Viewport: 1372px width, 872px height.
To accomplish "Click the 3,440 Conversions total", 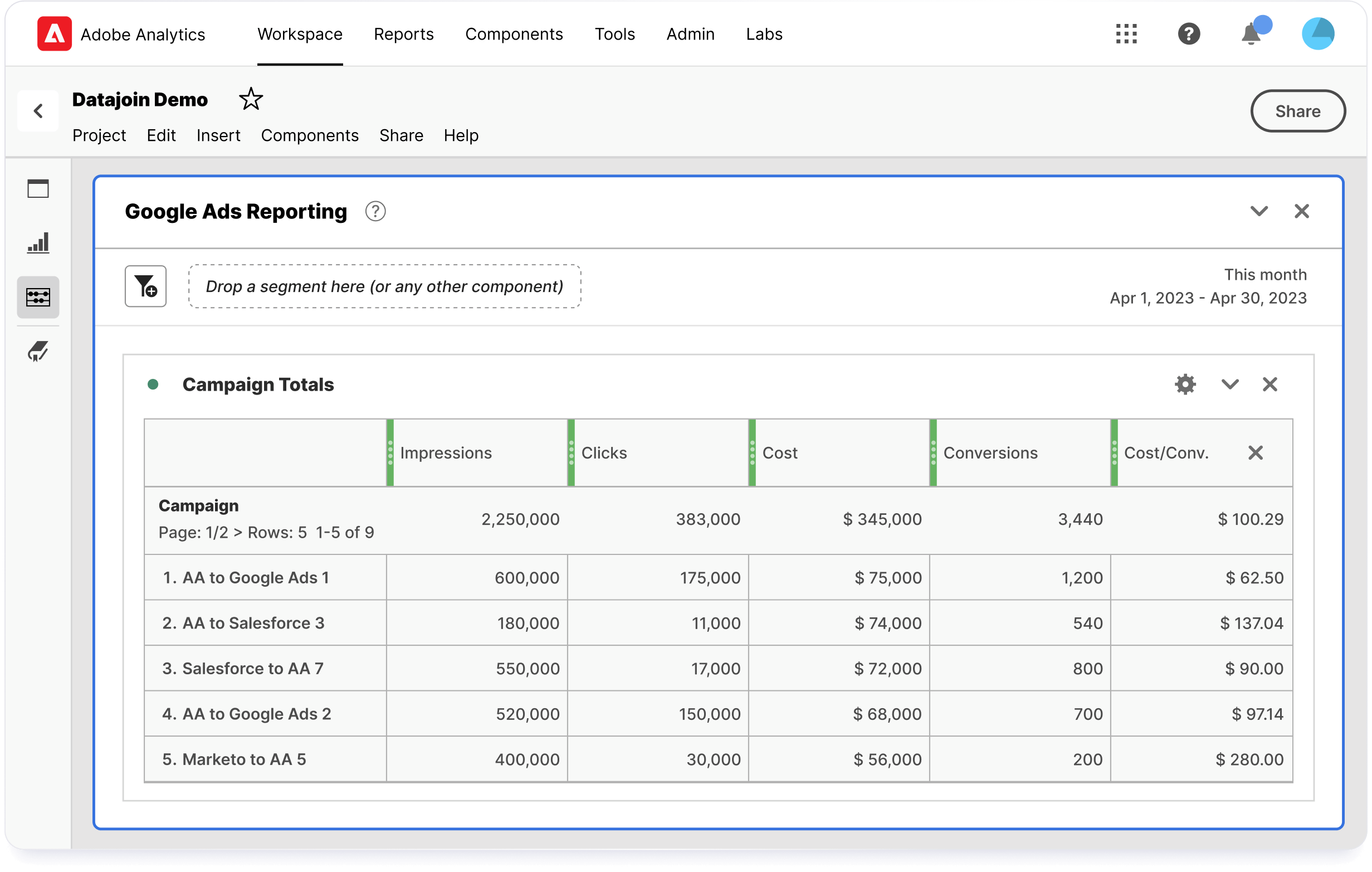I will tap(1080, 519).
